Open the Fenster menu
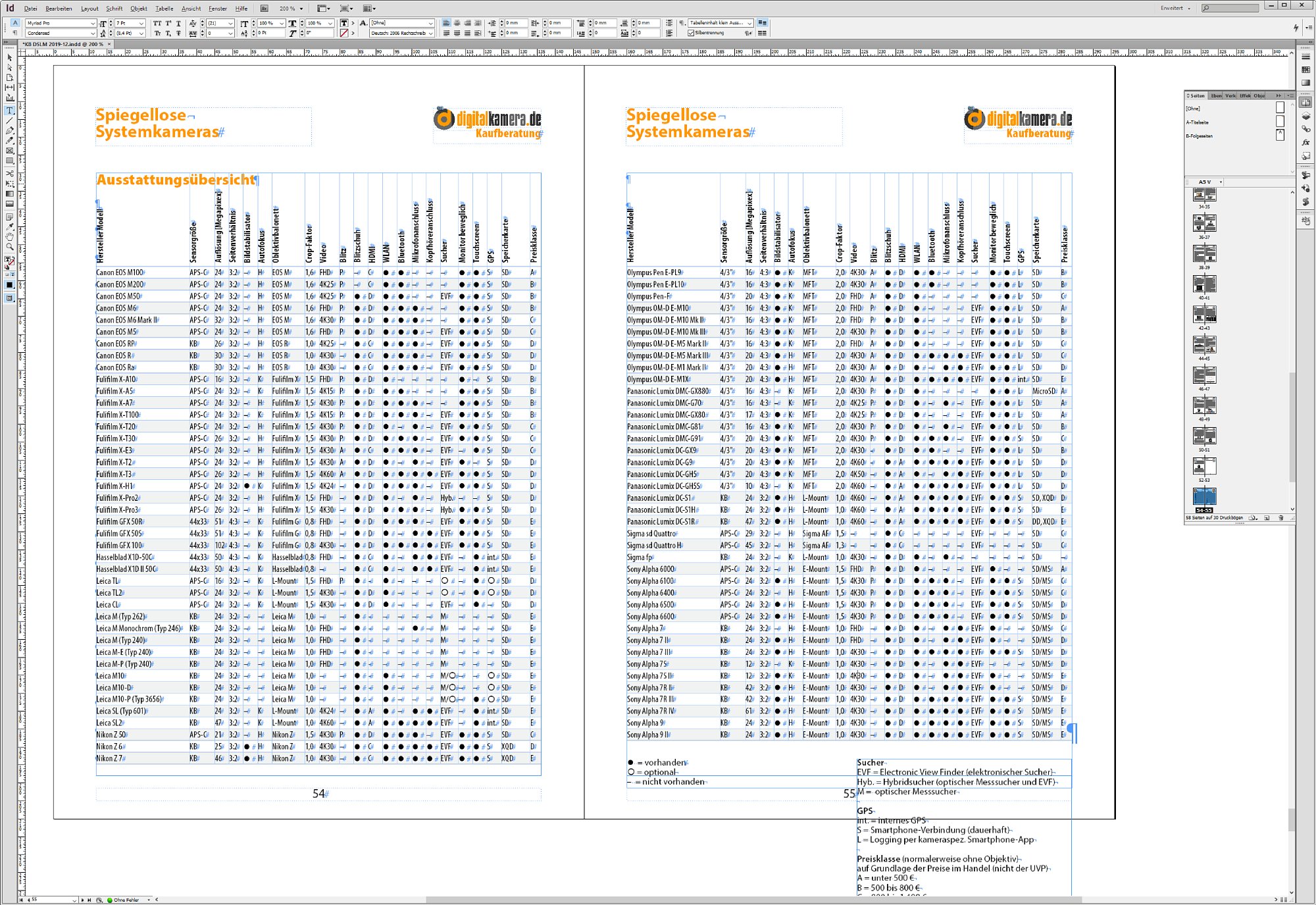This screenshot has height=905, width=1316. coord(218,9)
